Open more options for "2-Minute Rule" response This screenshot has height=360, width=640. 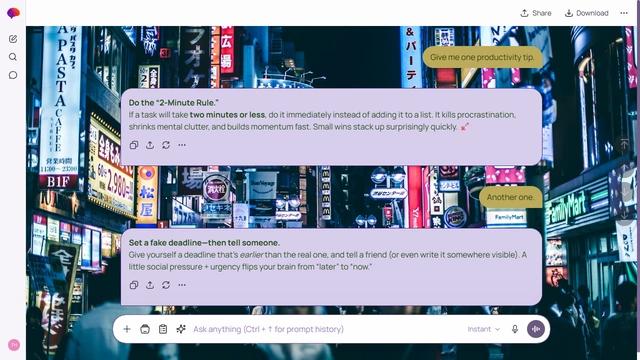182,145
